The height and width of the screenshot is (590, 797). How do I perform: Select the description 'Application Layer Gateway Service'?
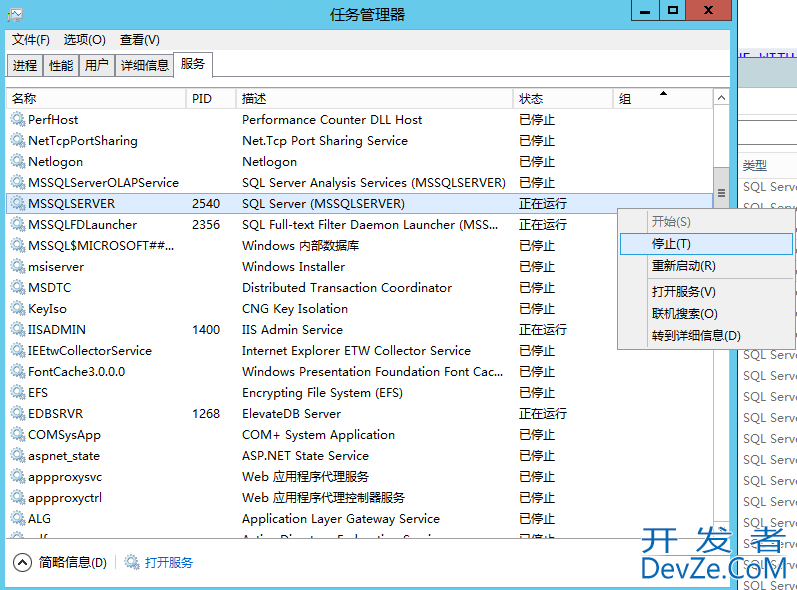pos(341,518)
